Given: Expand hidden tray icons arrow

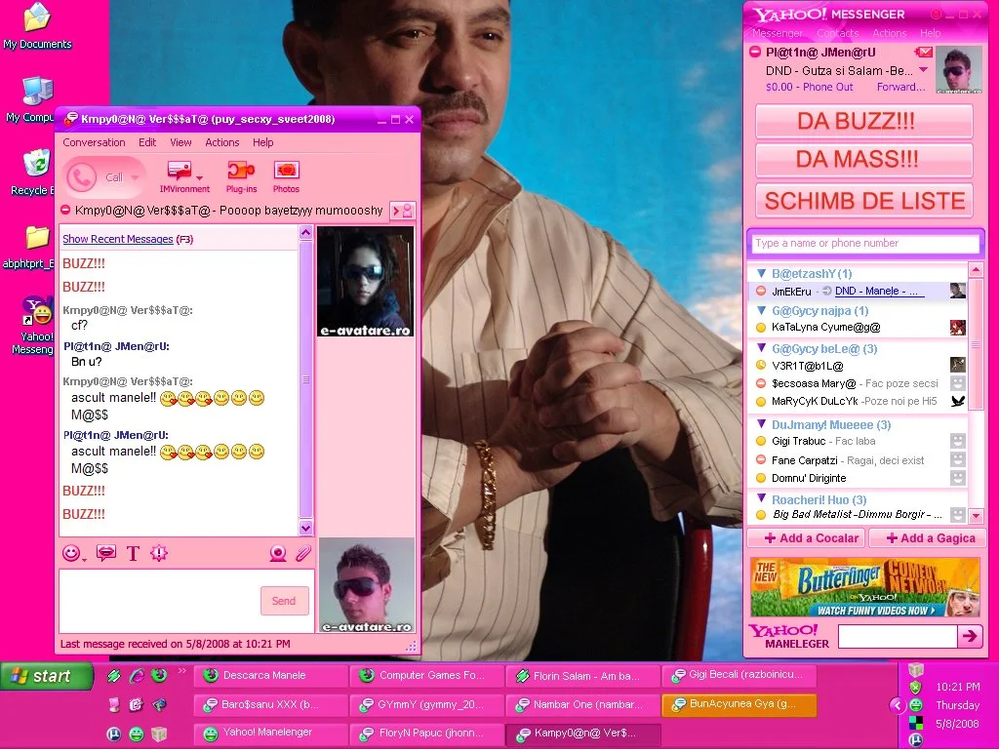Looking at the screenshot, I should (897, 705).
